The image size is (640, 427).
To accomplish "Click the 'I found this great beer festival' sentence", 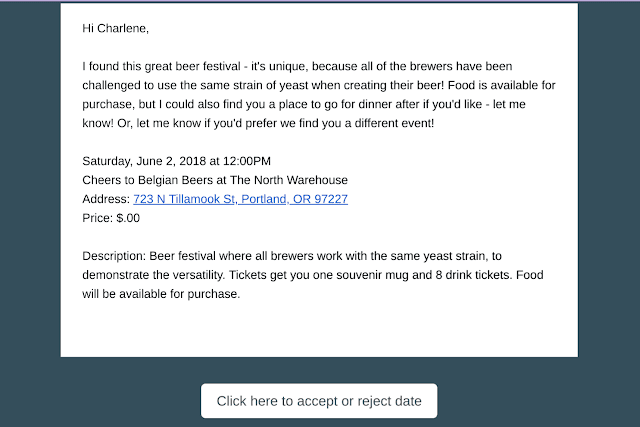I will click(161, 66).
